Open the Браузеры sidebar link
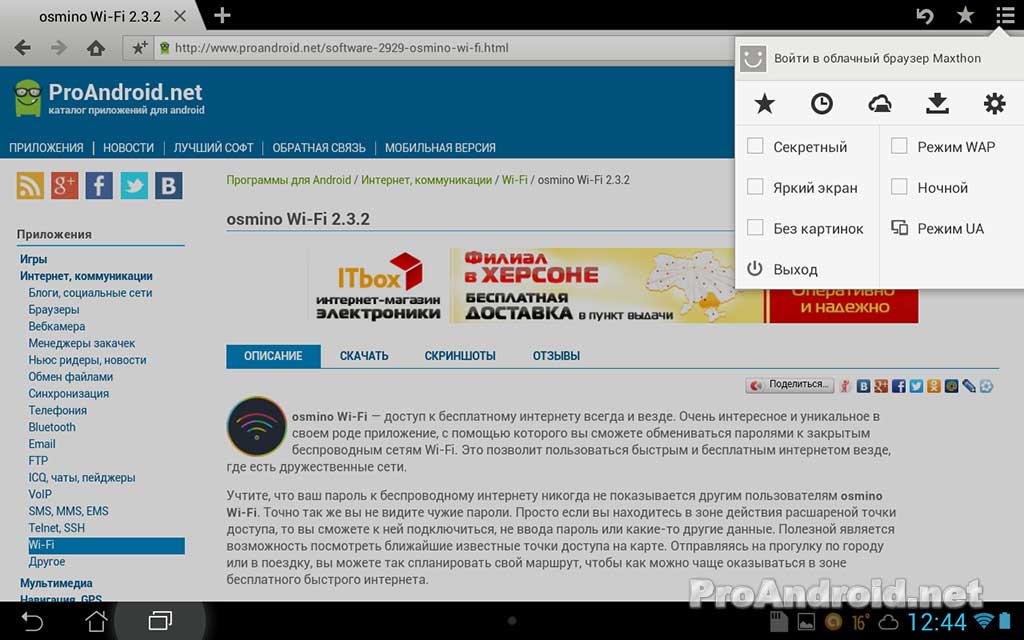1024x640 pixels. (x=54, y=310)
